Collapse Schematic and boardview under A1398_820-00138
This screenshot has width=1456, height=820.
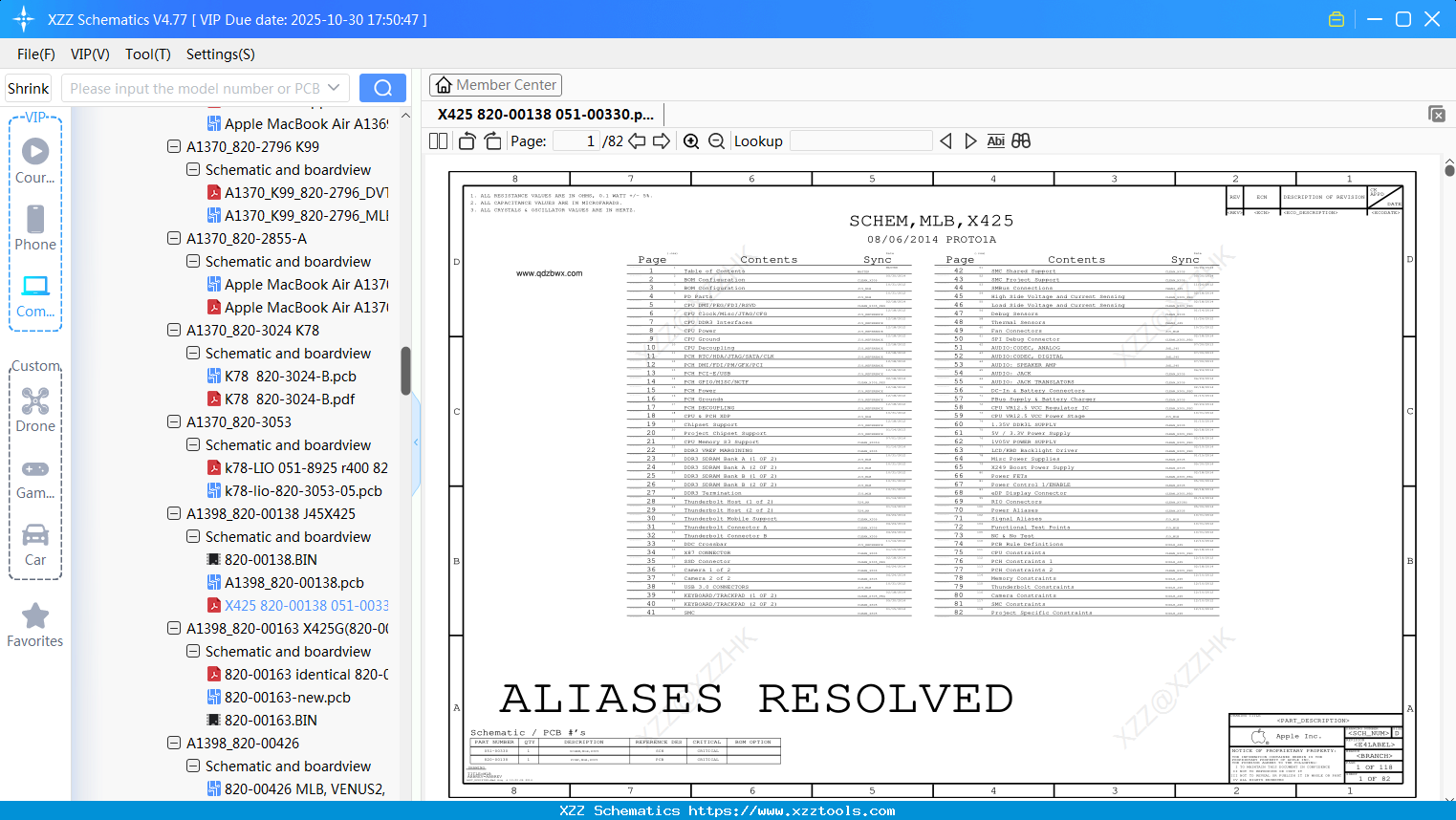point(193,537)
